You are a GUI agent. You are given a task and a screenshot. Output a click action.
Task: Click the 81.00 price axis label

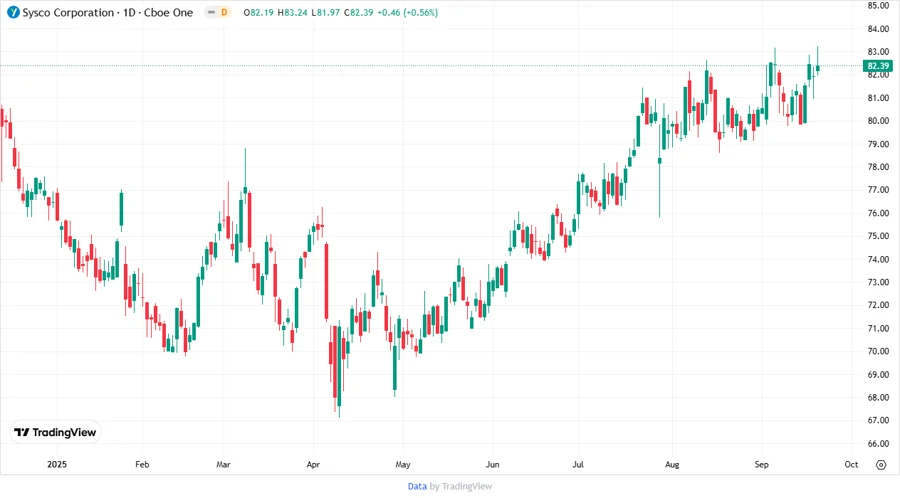coord(878,98)
